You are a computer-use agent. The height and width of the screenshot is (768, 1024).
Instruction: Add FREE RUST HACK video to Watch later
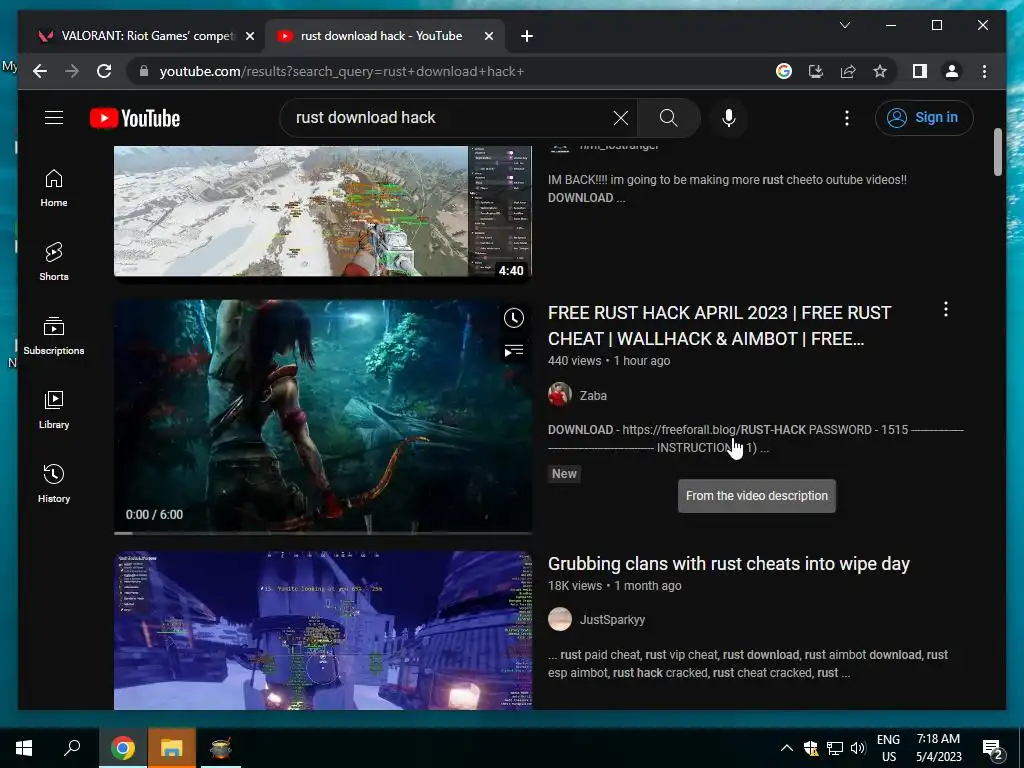point(514,318)
